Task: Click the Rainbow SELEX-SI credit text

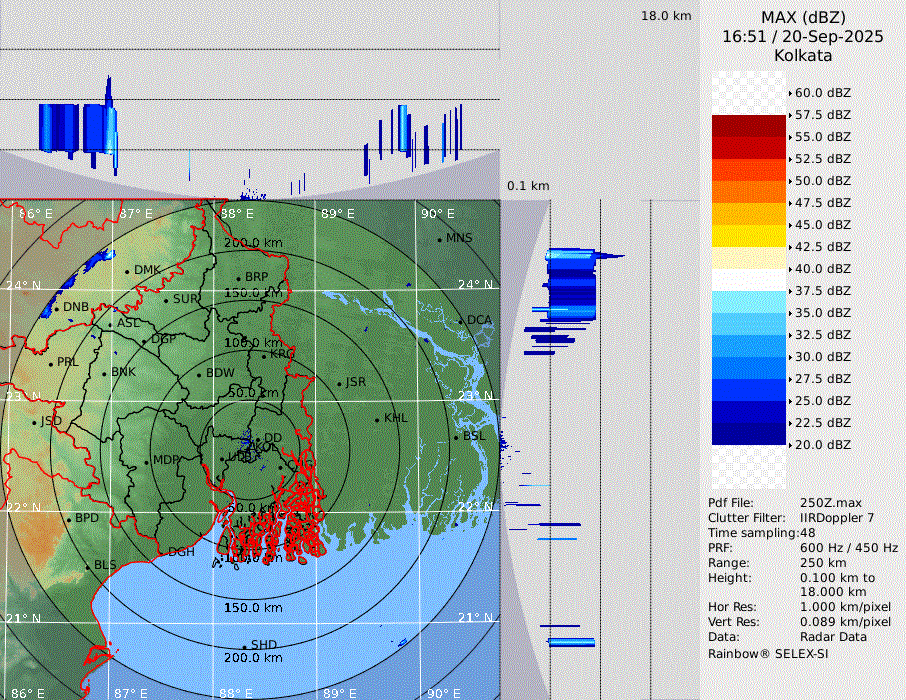Action: pos(768,653)
